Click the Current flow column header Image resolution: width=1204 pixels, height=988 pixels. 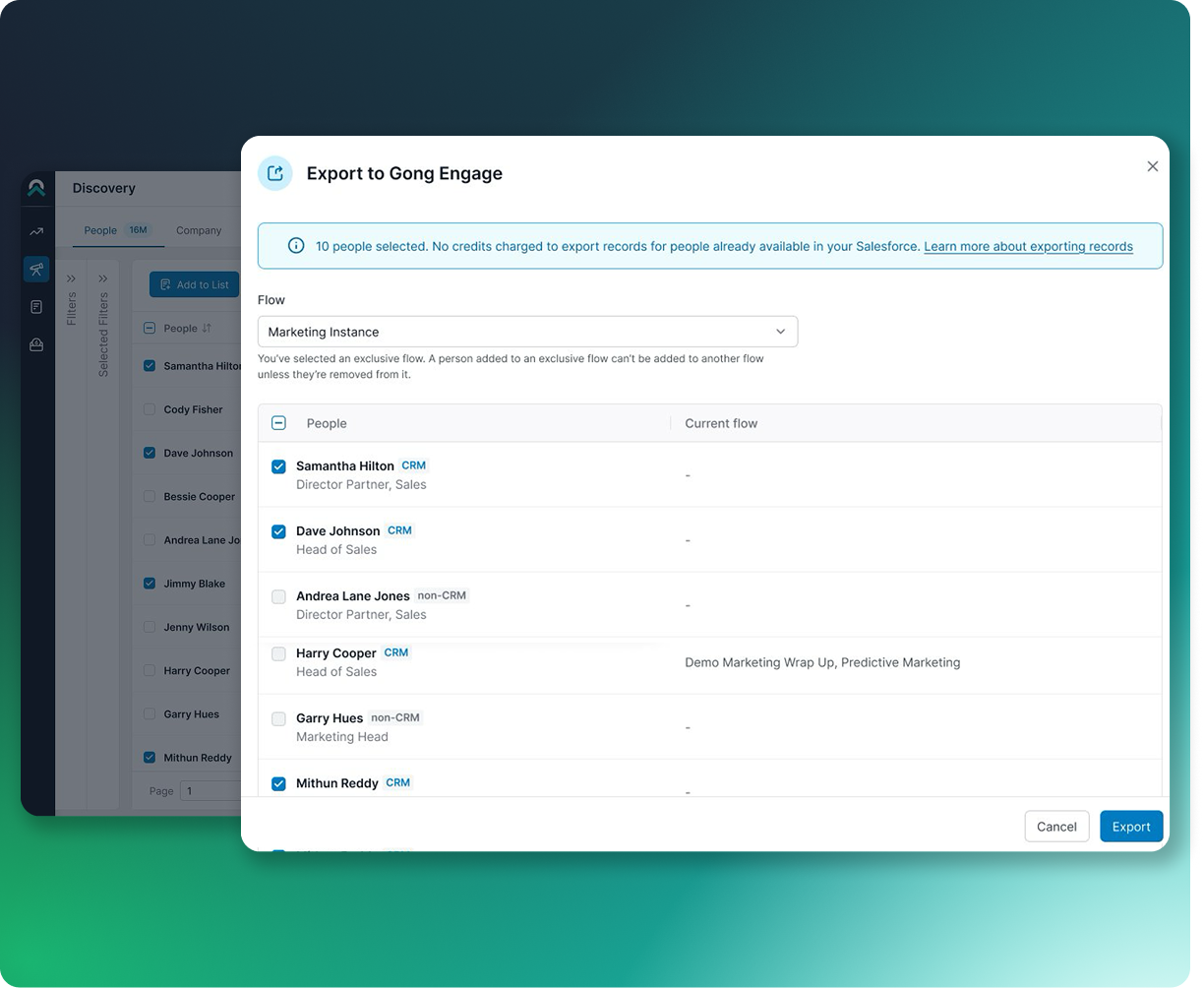721,423
